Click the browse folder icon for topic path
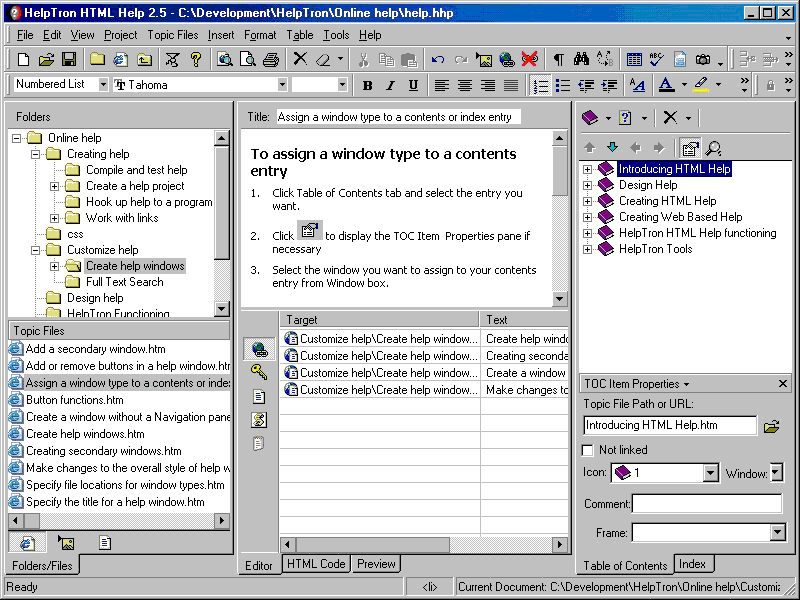 (771, 426)
